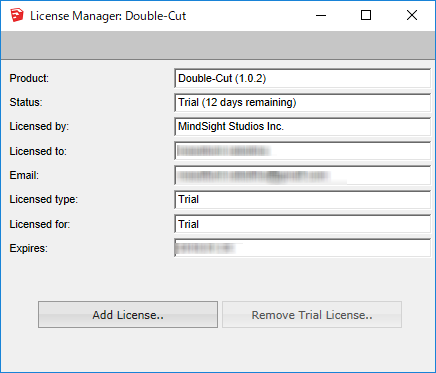This screenshot has width=436, height=373.
Task: Select the Licensed type field showing Trial
Action: (302, 199)
